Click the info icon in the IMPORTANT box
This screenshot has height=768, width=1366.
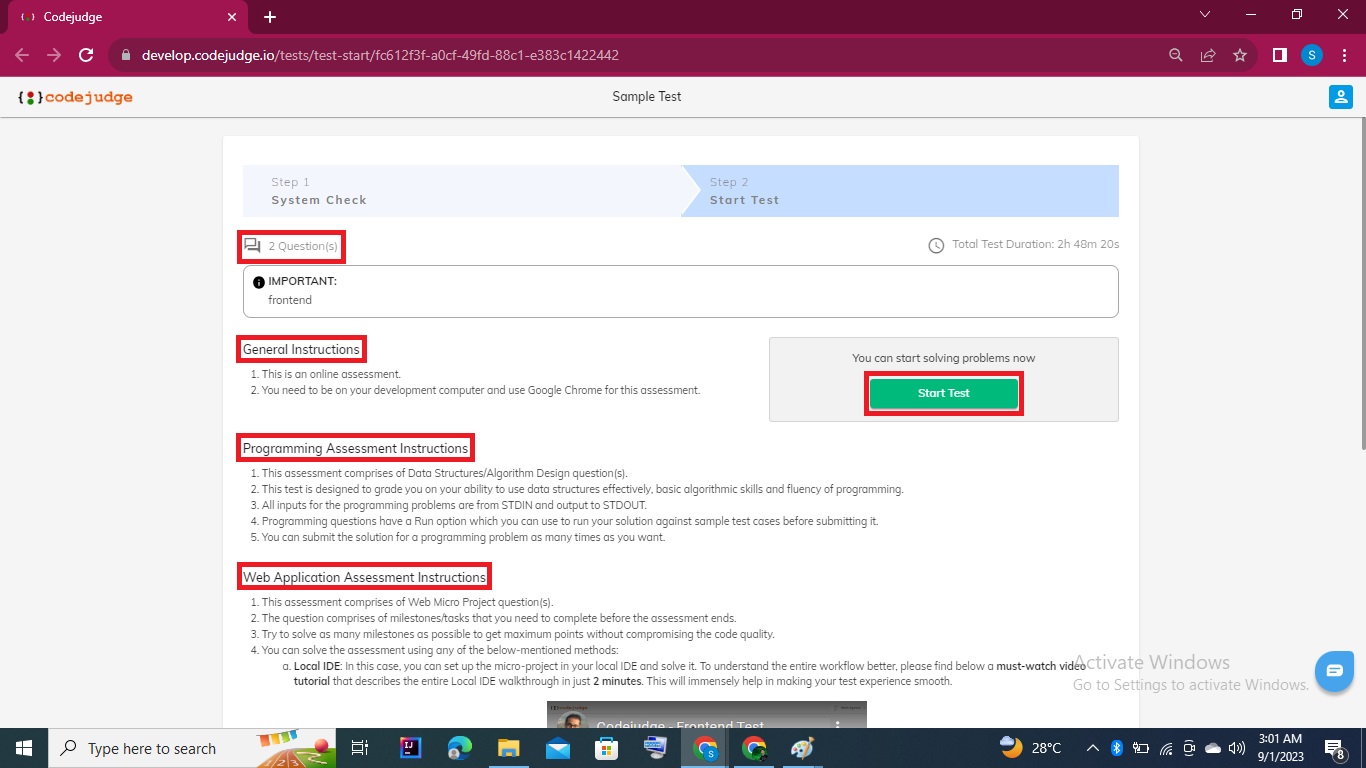click(258, 281)
